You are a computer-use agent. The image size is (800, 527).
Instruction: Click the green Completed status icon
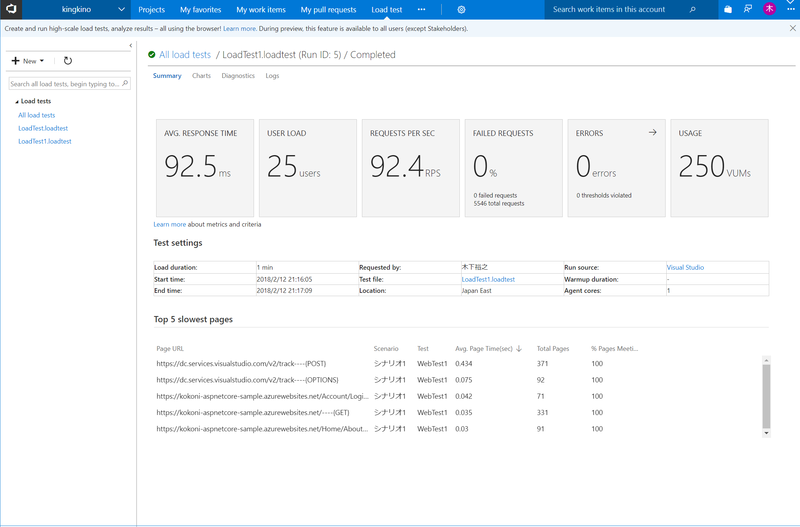152,55
